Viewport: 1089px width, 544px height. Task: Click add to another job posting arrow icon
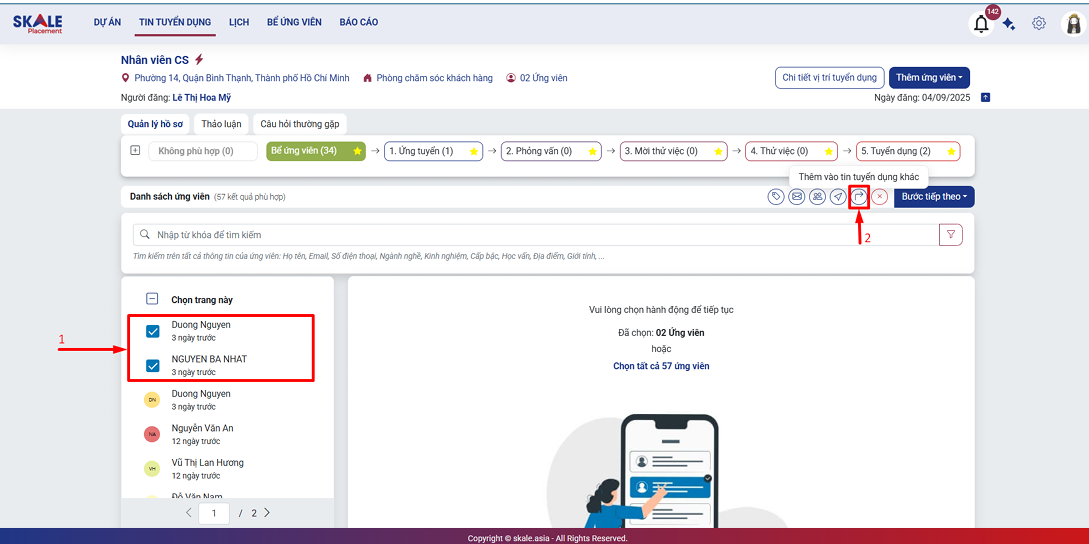858,197
